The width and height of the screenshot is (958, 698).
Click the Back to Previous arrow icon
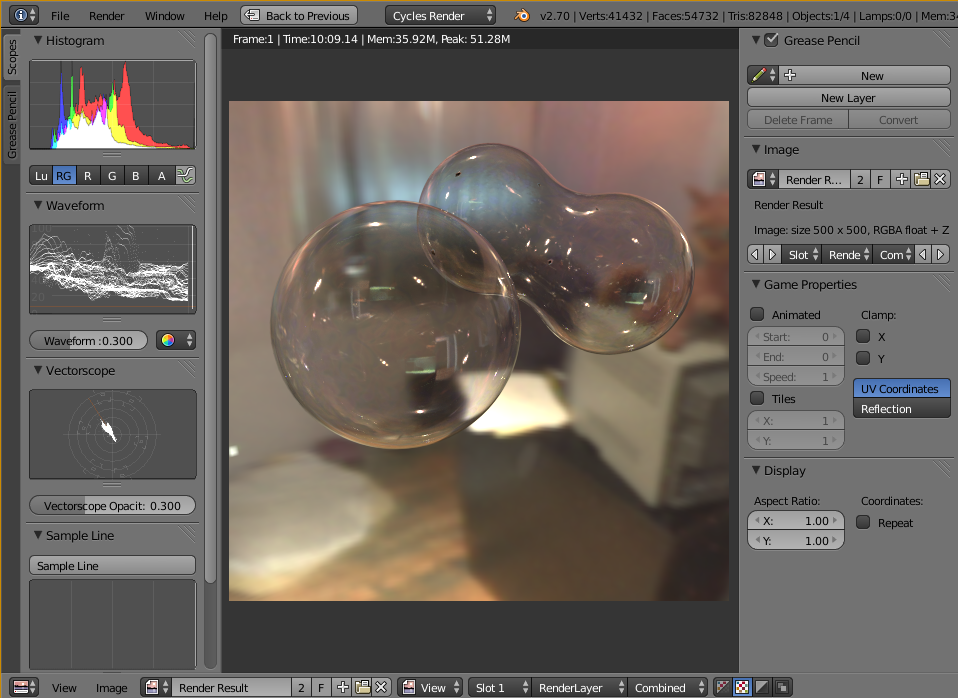coord(252,15)
